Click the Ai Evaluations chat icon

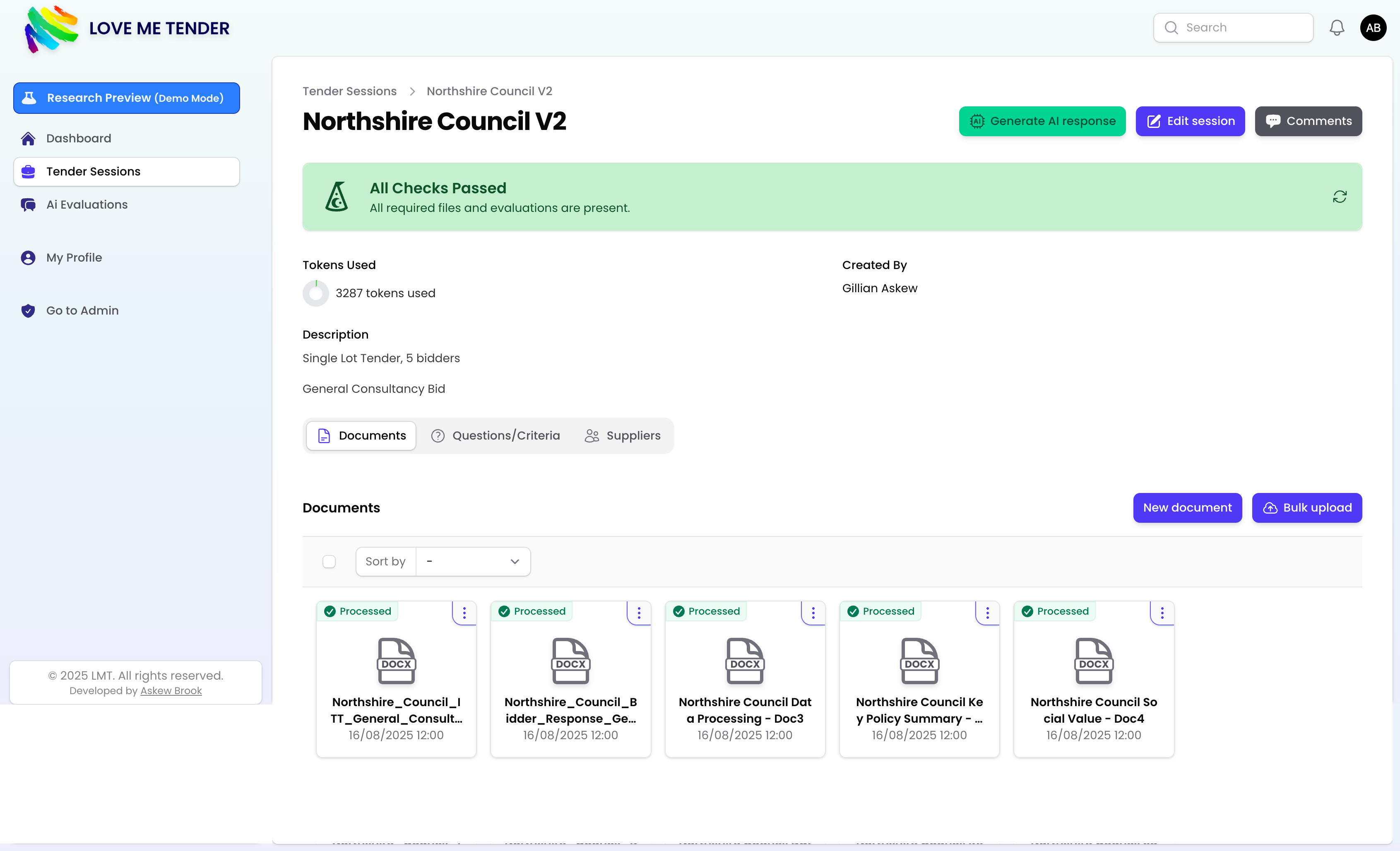(x=28, y=204)
